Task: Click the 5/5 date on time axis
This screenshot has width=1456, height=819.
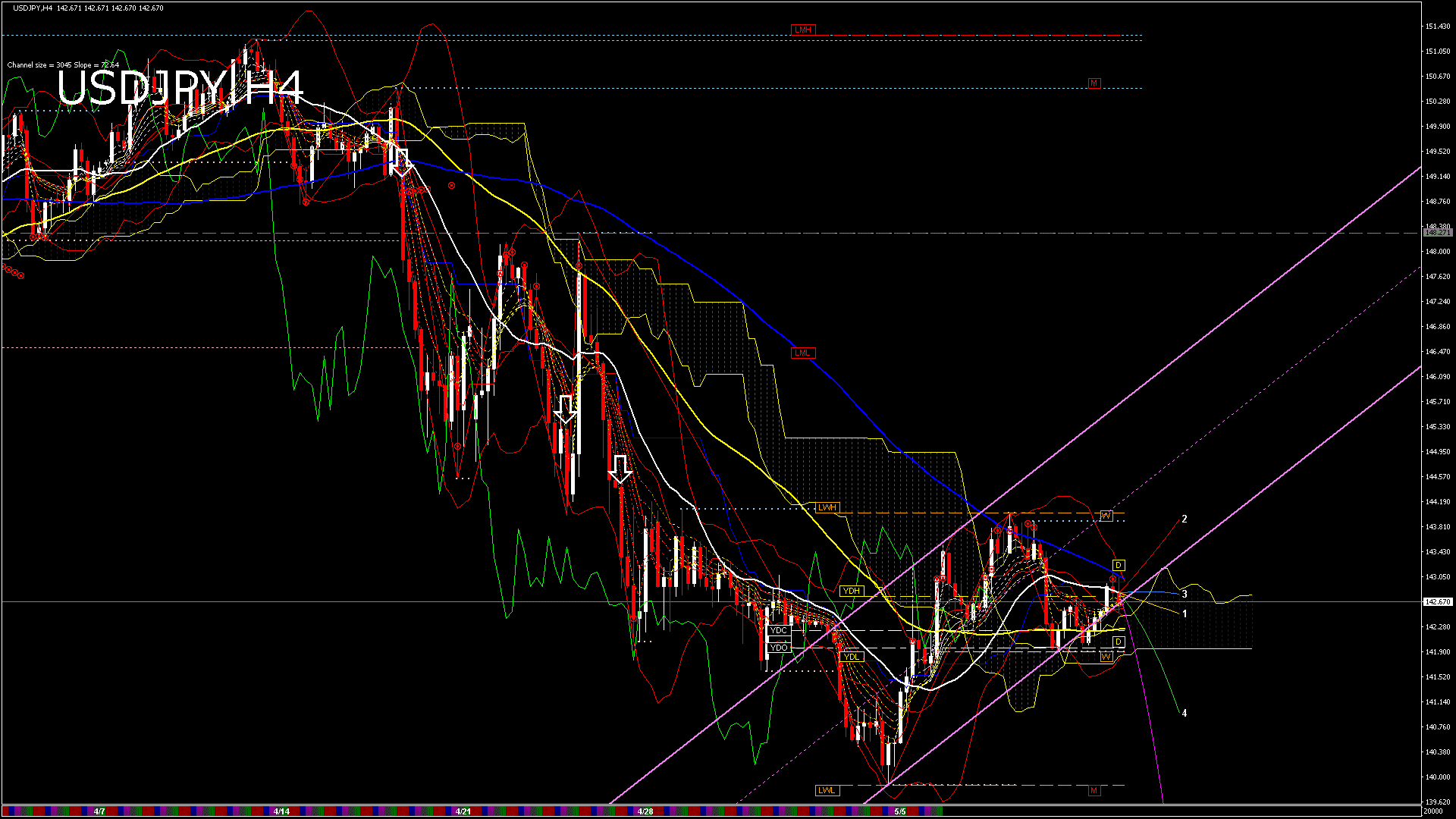Action: coord(900,811)
